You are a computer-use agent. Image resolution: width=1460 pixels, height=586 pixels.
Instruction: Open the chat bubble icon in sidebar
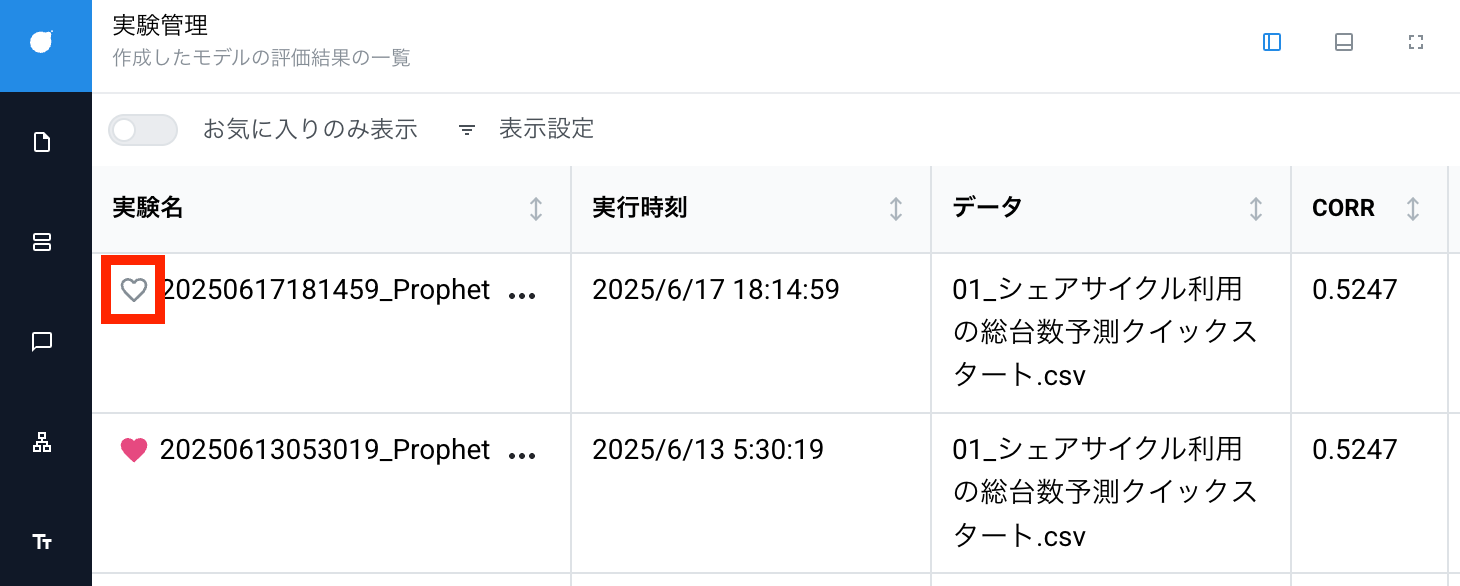click(42, 342)
